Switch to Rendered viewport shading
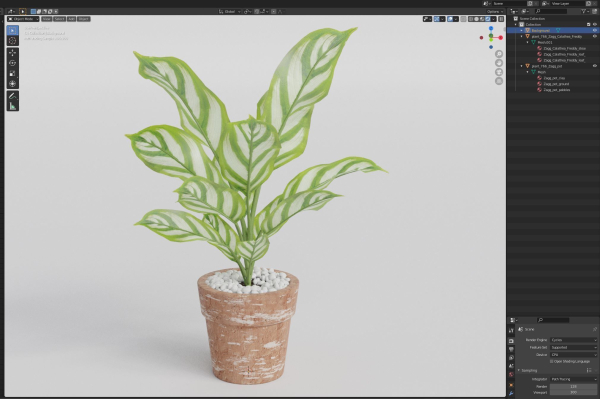600x399 pixels. [488, 19]
